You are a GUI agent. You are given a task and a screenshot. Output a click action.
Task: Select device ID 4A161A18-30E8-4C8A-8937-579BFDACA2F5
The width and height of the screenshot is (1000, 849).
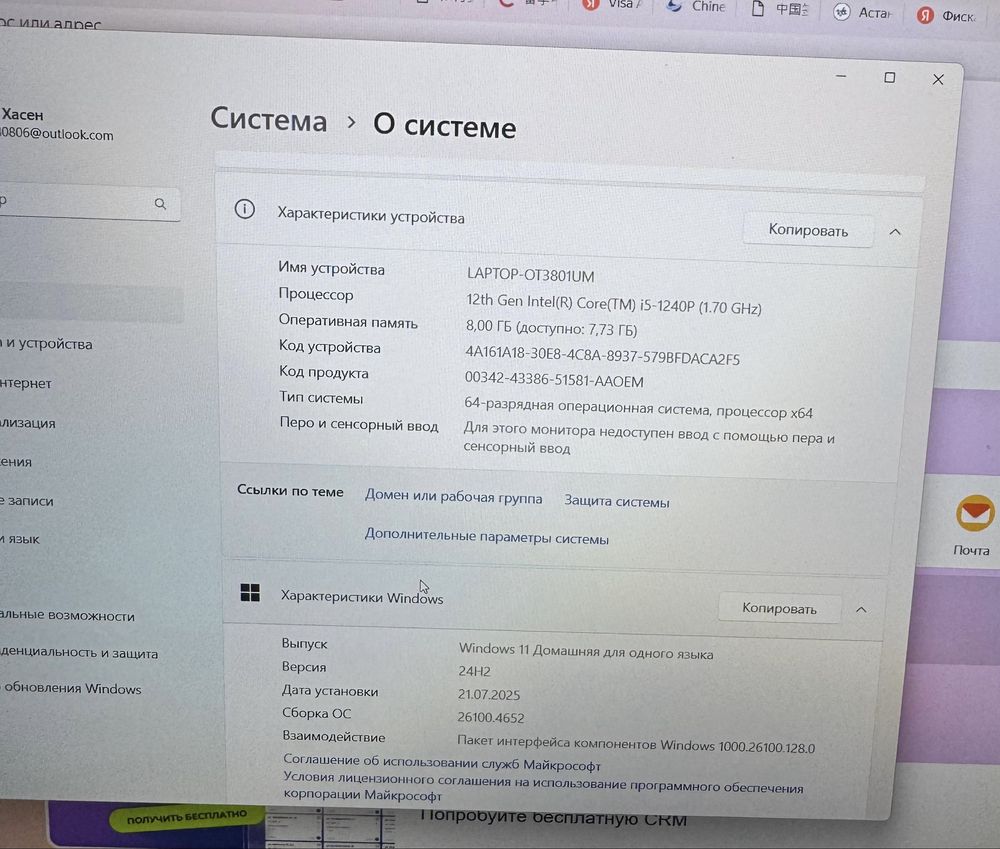[x=602, y=356]
